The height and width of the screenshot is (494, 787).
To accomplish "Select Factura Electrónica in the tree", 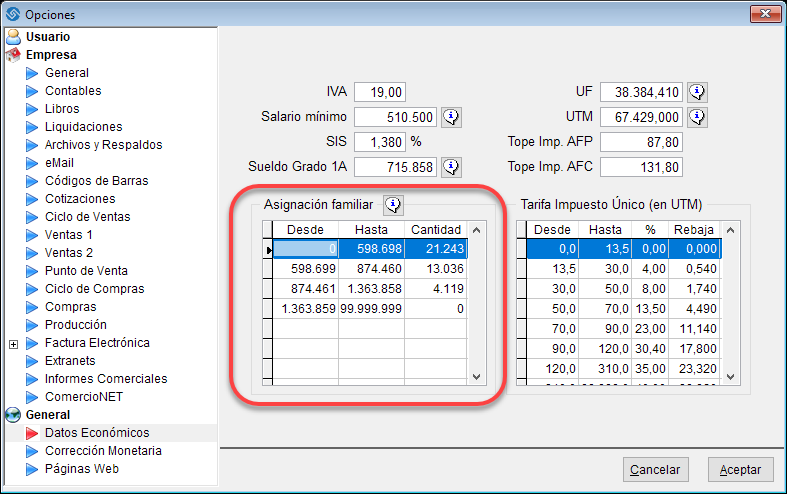I will click(97, 343).
